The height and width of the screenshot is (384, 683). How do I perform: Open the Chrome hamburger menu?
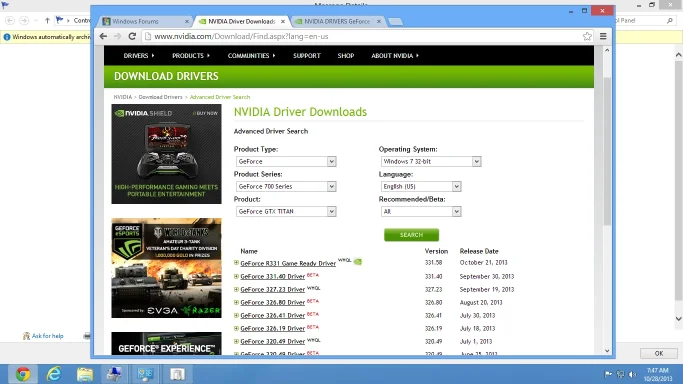pos(603,36)
